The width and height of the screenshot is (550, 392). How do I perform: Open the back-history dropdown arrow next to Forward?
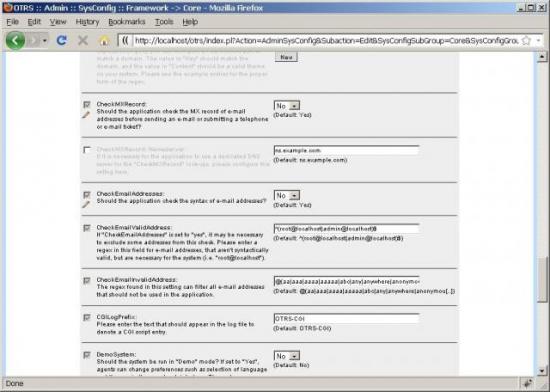coord(45,41)
